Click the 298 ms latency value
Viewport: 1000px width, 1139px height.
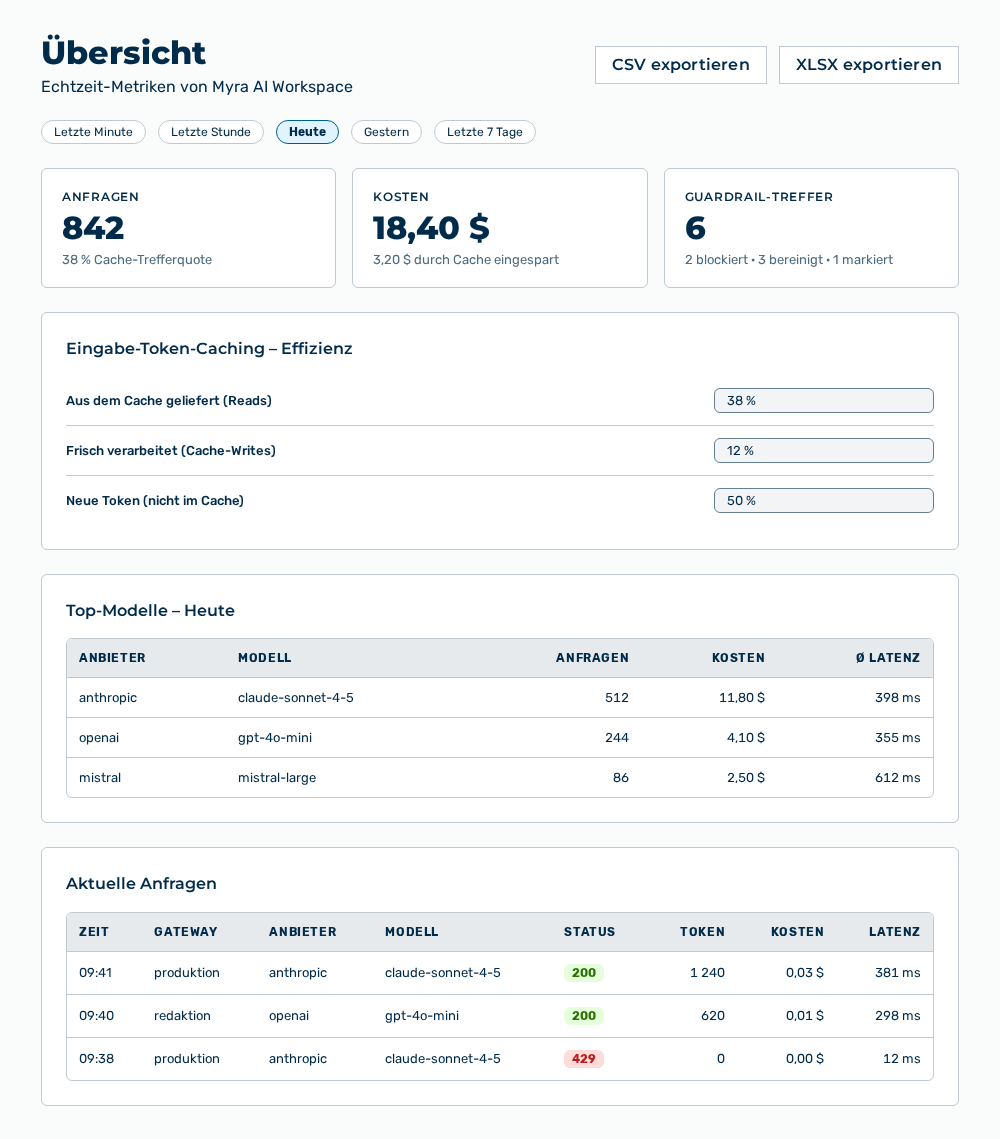pos(898,1016)
